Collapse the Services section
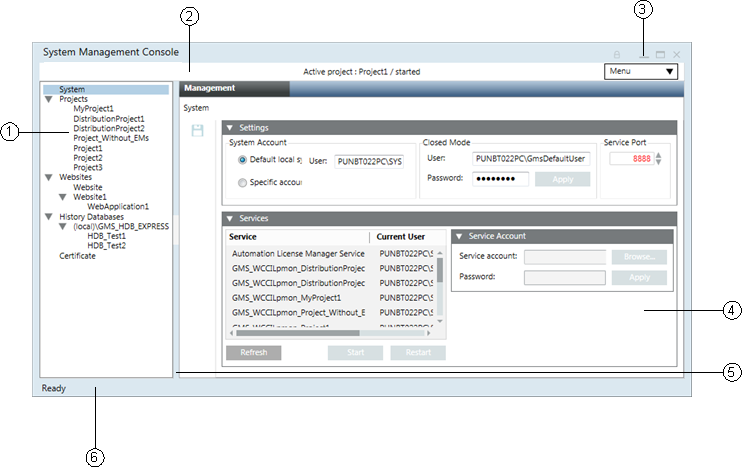The image size is (742, 467). [229, 218]
